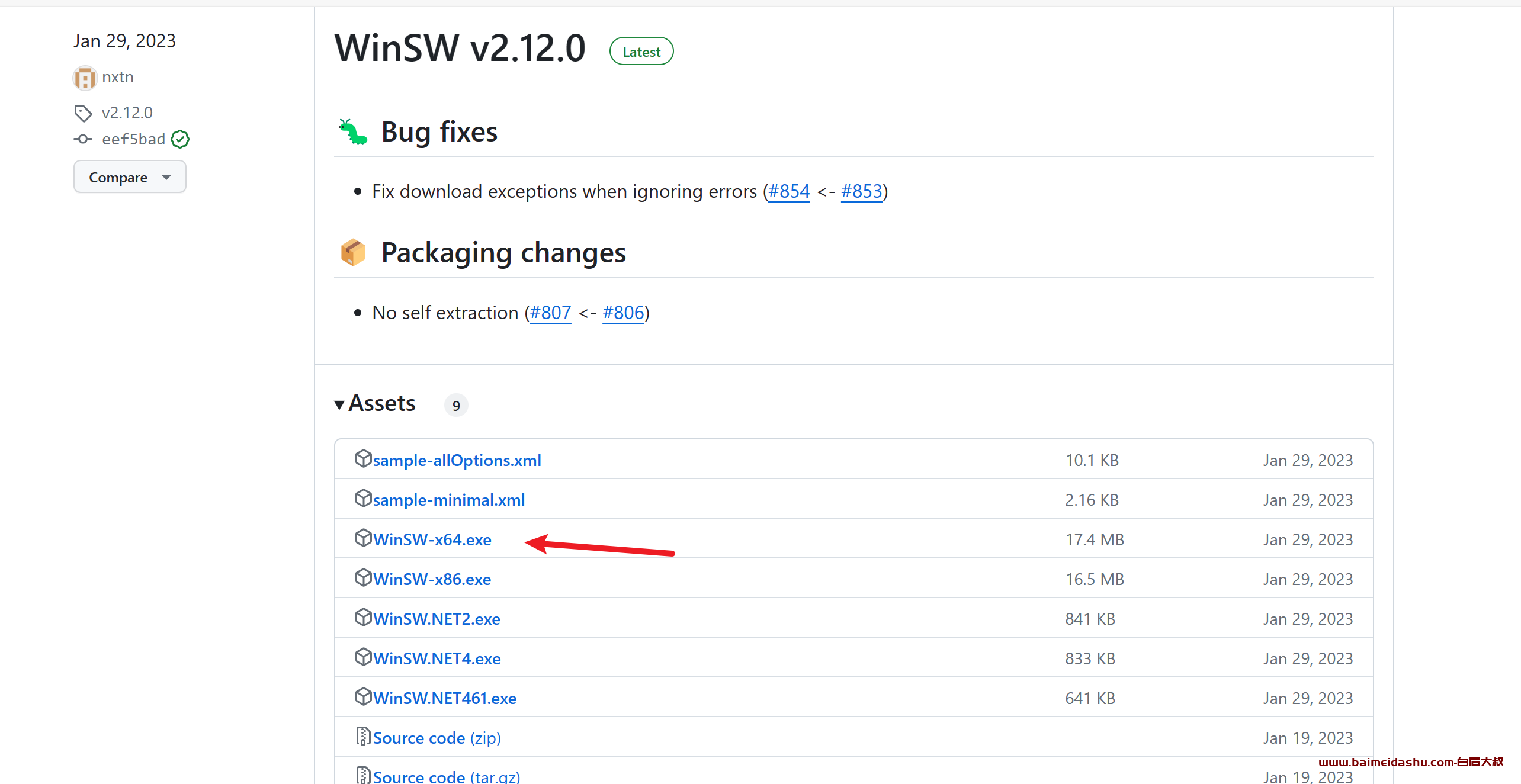Click the package icon next to WinSW-x64.exe
This screenshot has width=1521, height=784.
363,538
